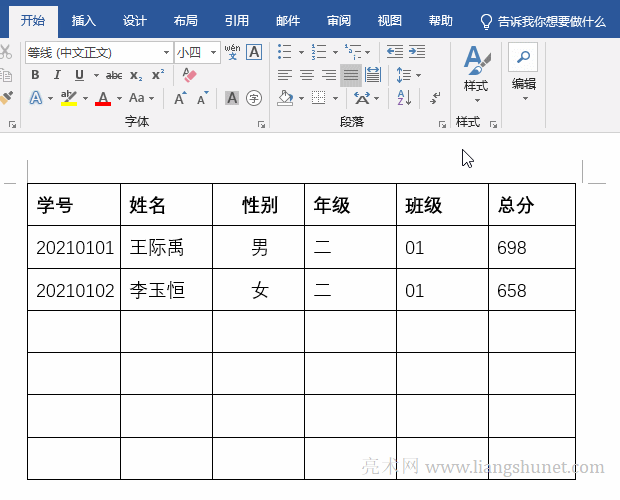The image size is (620, 500).
Task: Apply yellow text highlight color
Action: point(69,98)
